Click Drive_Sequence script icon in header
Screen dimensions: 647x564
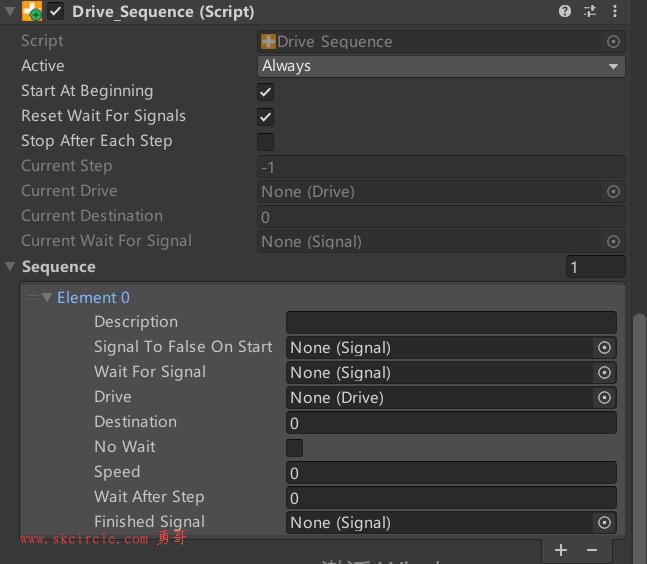(32, 11)
